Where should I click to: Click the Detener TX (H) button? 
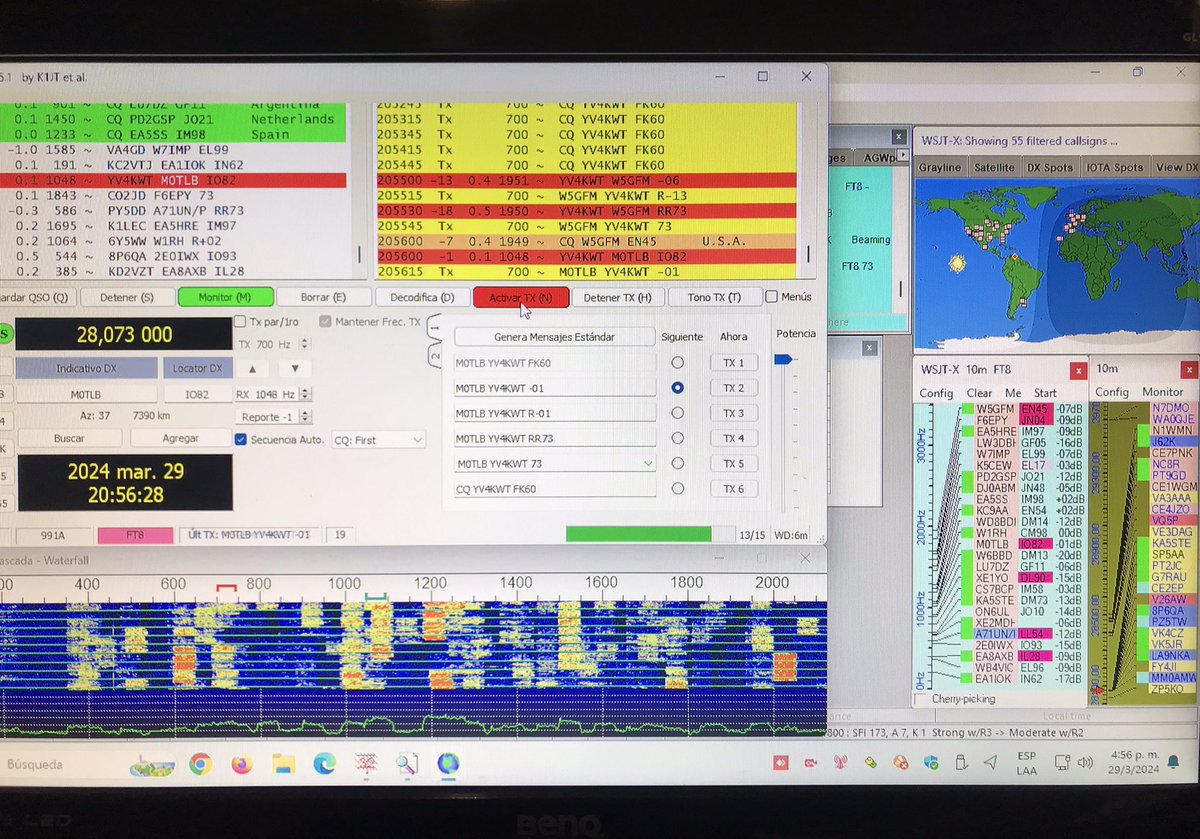point(617,297)
